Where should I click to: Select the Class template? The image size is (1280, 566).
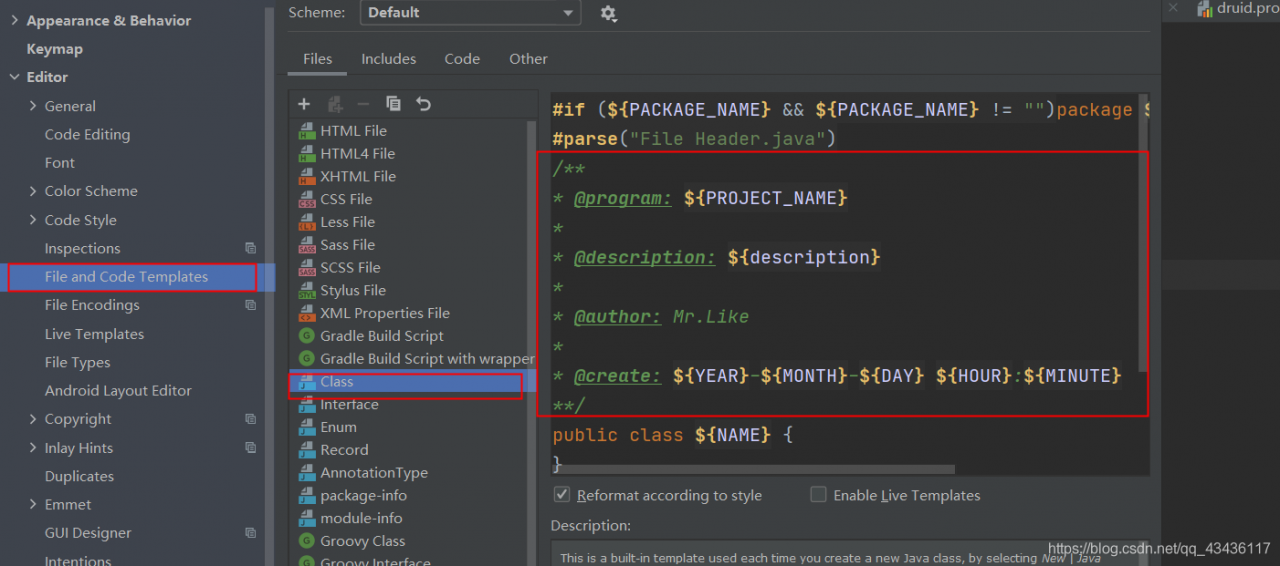pyautogui.click(x=414, y=382)
